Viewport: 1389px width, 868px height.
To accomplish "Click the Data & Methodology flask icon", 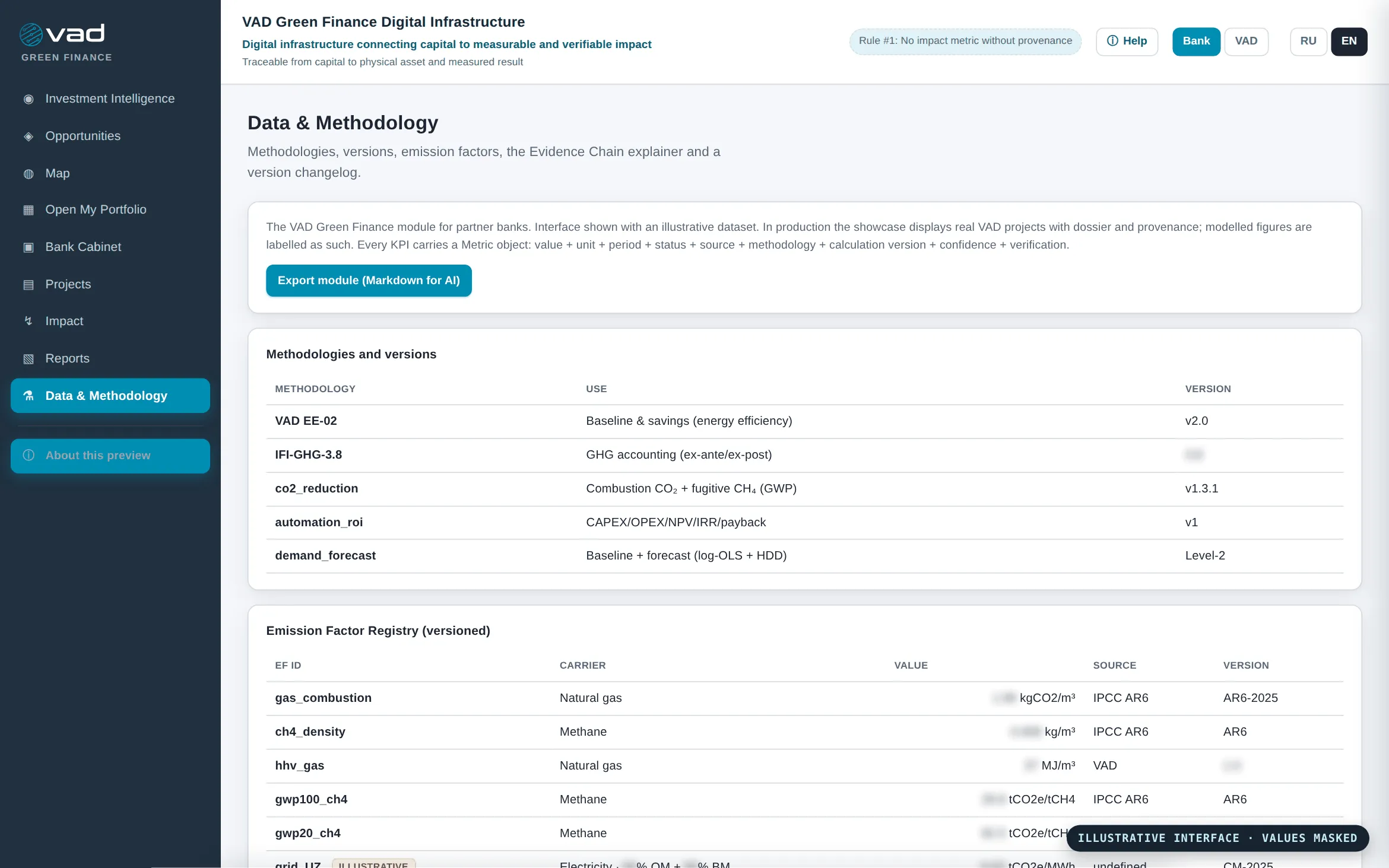I will click(x=28, y=396).
